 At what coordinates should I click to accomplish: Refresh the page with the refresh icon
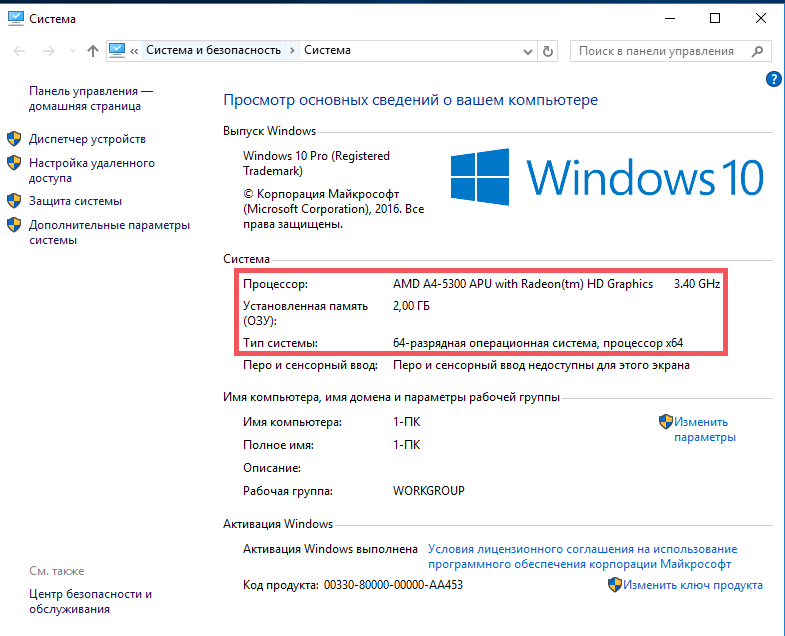(x=548, y=51)
